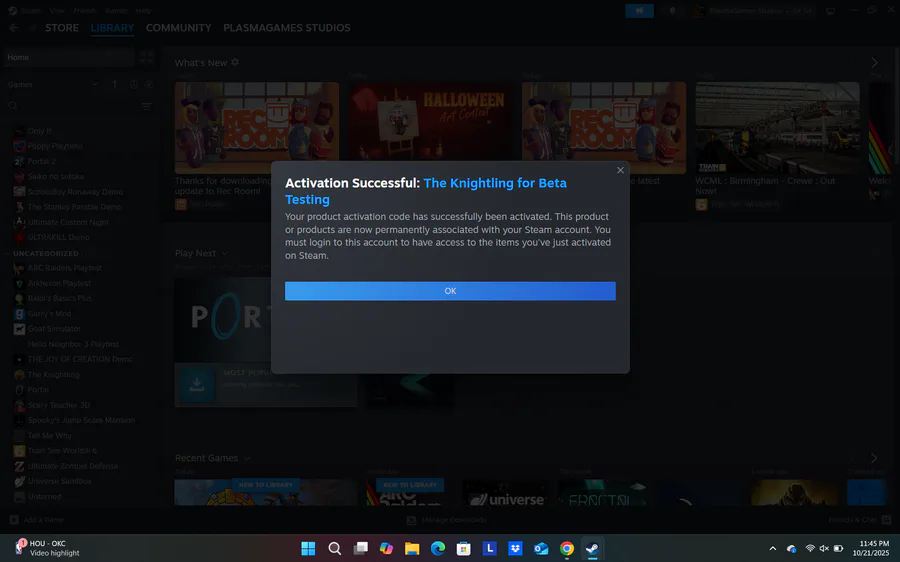This screenshot has width=900, height=562.
Task: Select SchoolBoy Runaway Demo
Action: (x=75, y=192)
